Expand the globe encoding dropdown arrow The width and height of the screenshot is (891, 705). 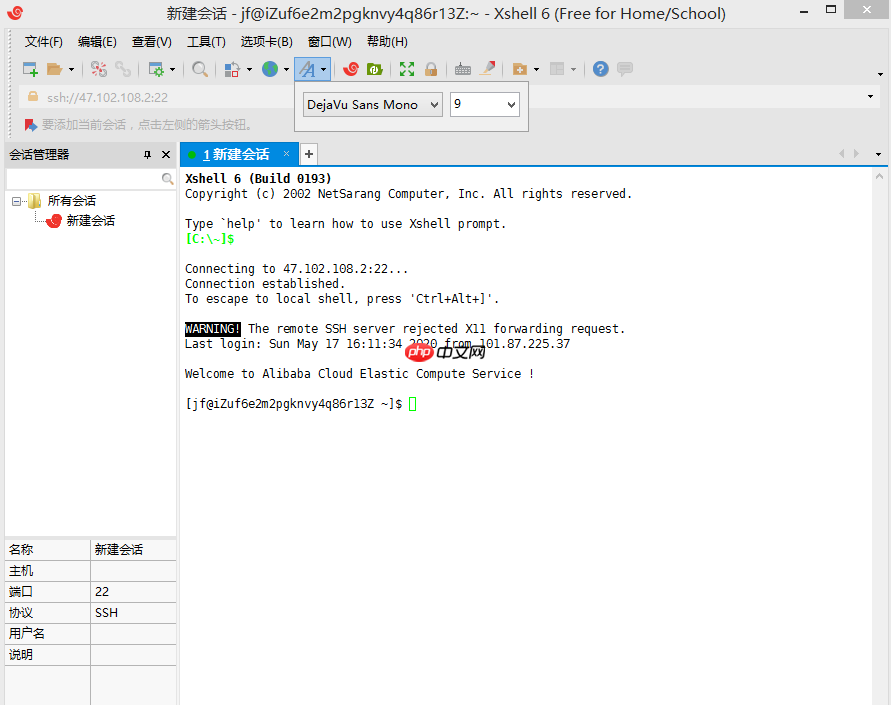click(286, 69)
